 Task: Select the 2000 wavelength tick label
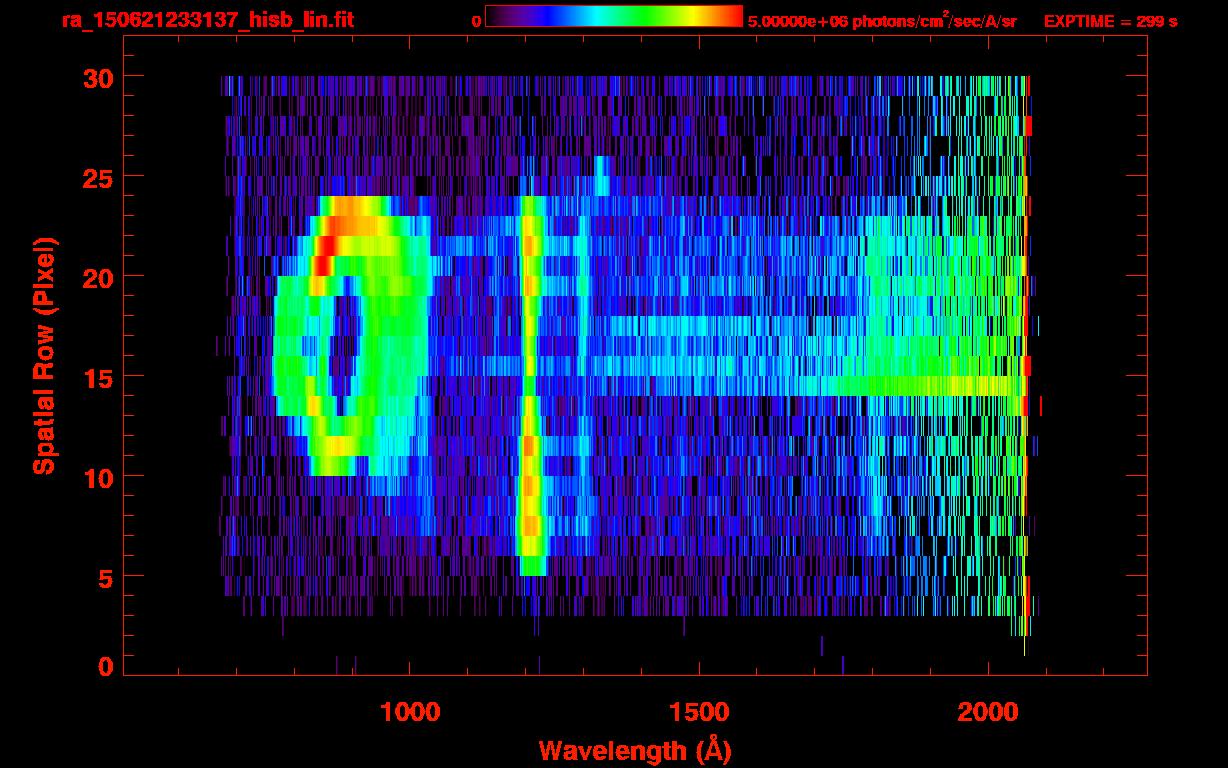[988, 712]
